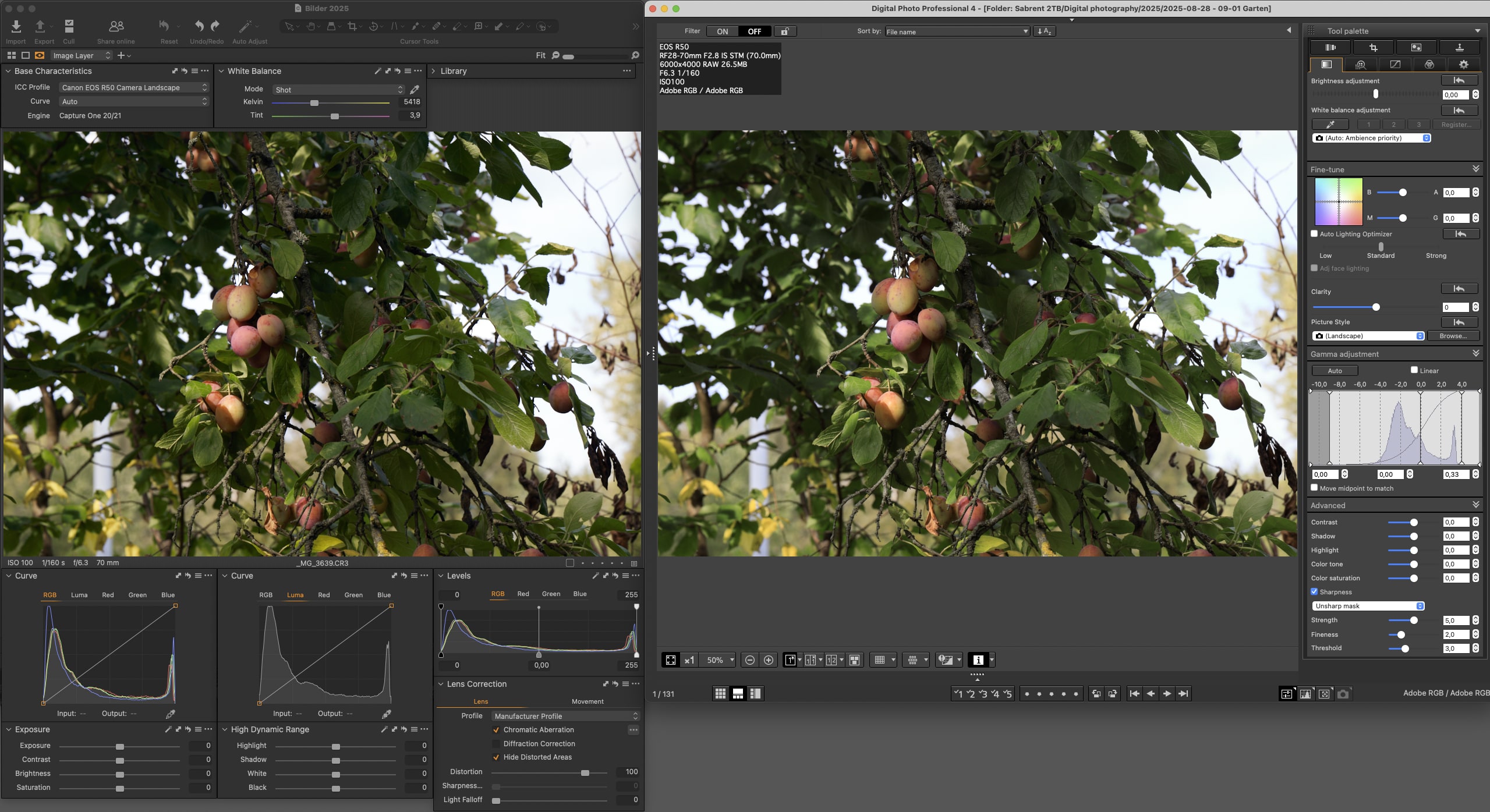This screenshot has width=1490, height=812.
Task: Click the Reset icon in Capture One
Action: 165,27
